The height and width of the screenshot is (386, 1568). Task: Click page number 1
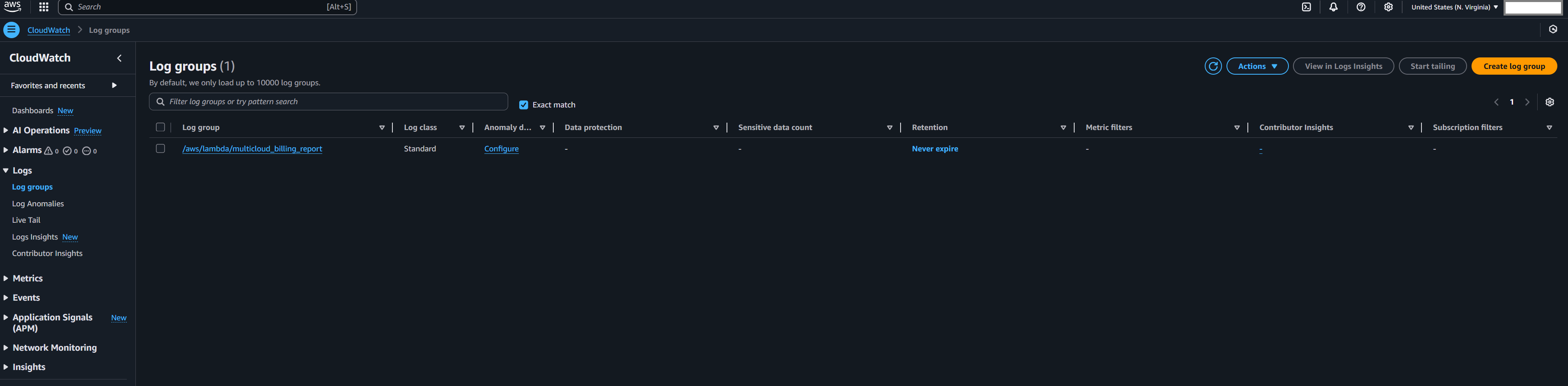click(x=1512, y=102)
